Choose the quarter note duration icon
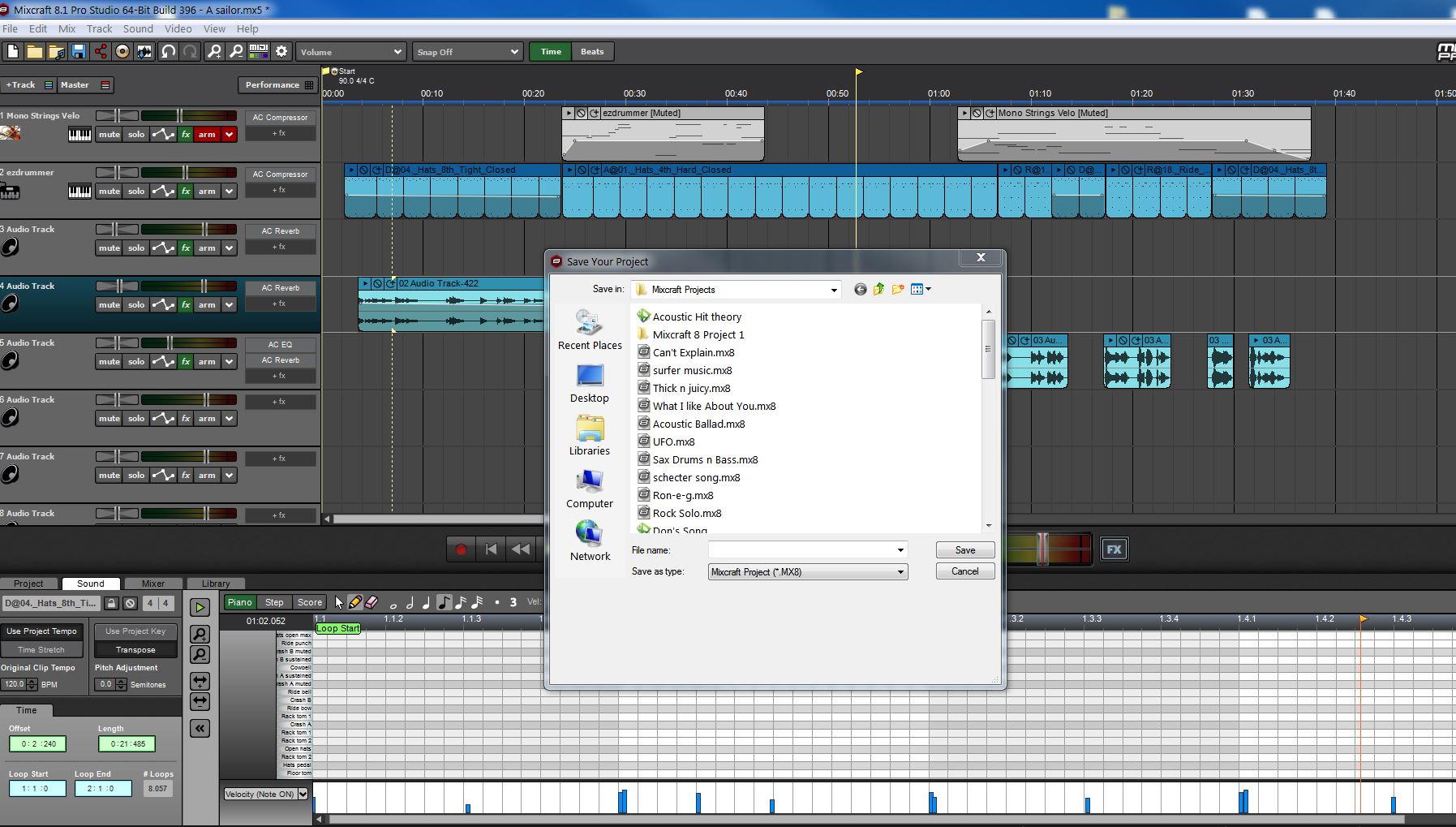Viewport: 1456px width, 827px height. click(427, 602)
